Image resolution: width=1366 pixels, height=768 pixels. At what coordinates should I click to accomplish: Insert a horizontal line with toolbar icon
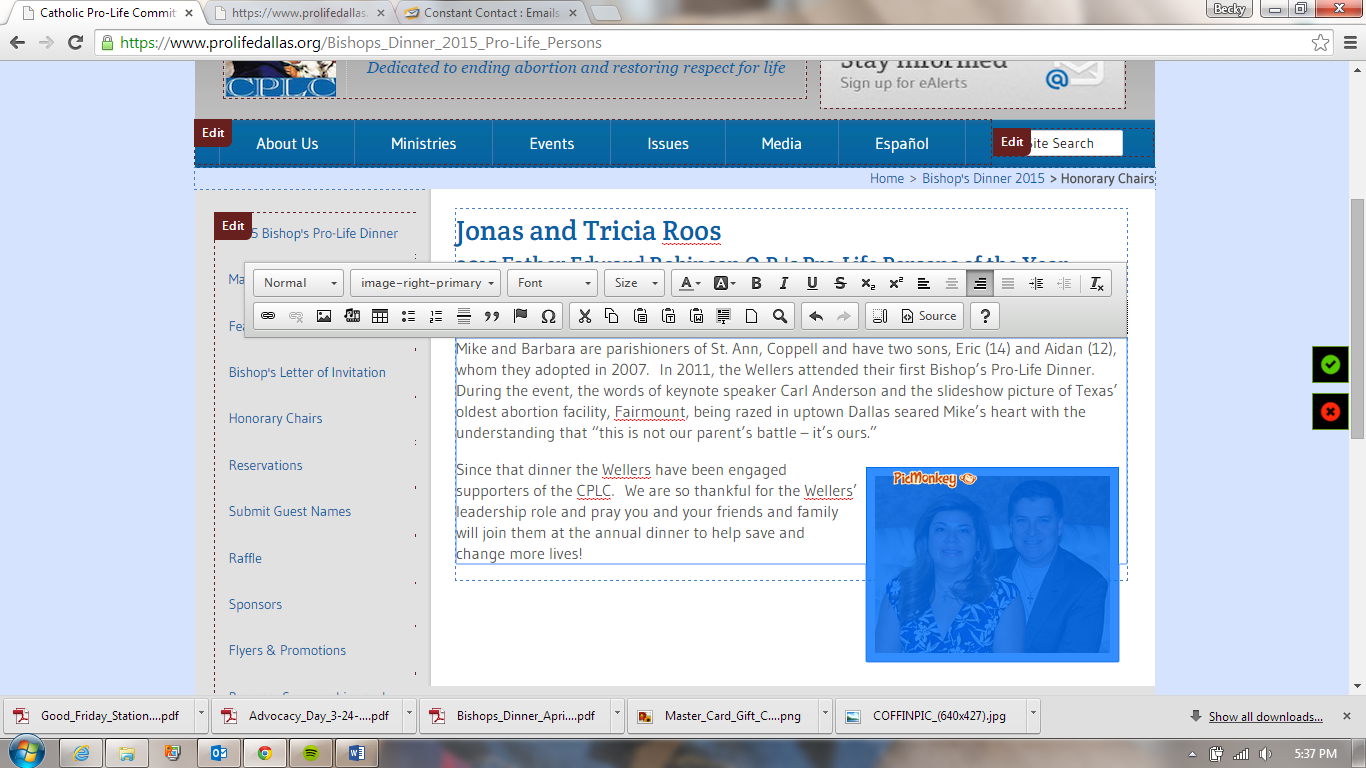point(464,316)
